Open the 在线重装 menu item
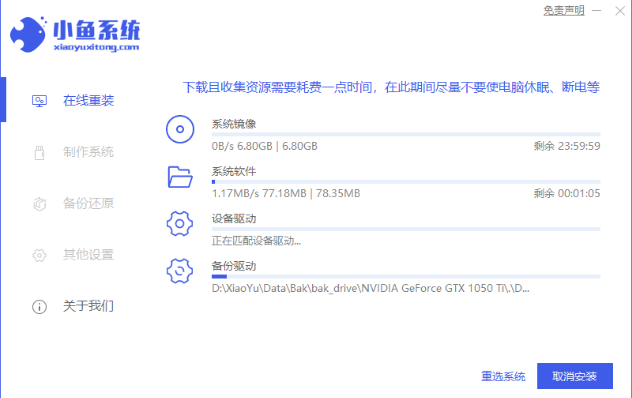 (88, 101)
